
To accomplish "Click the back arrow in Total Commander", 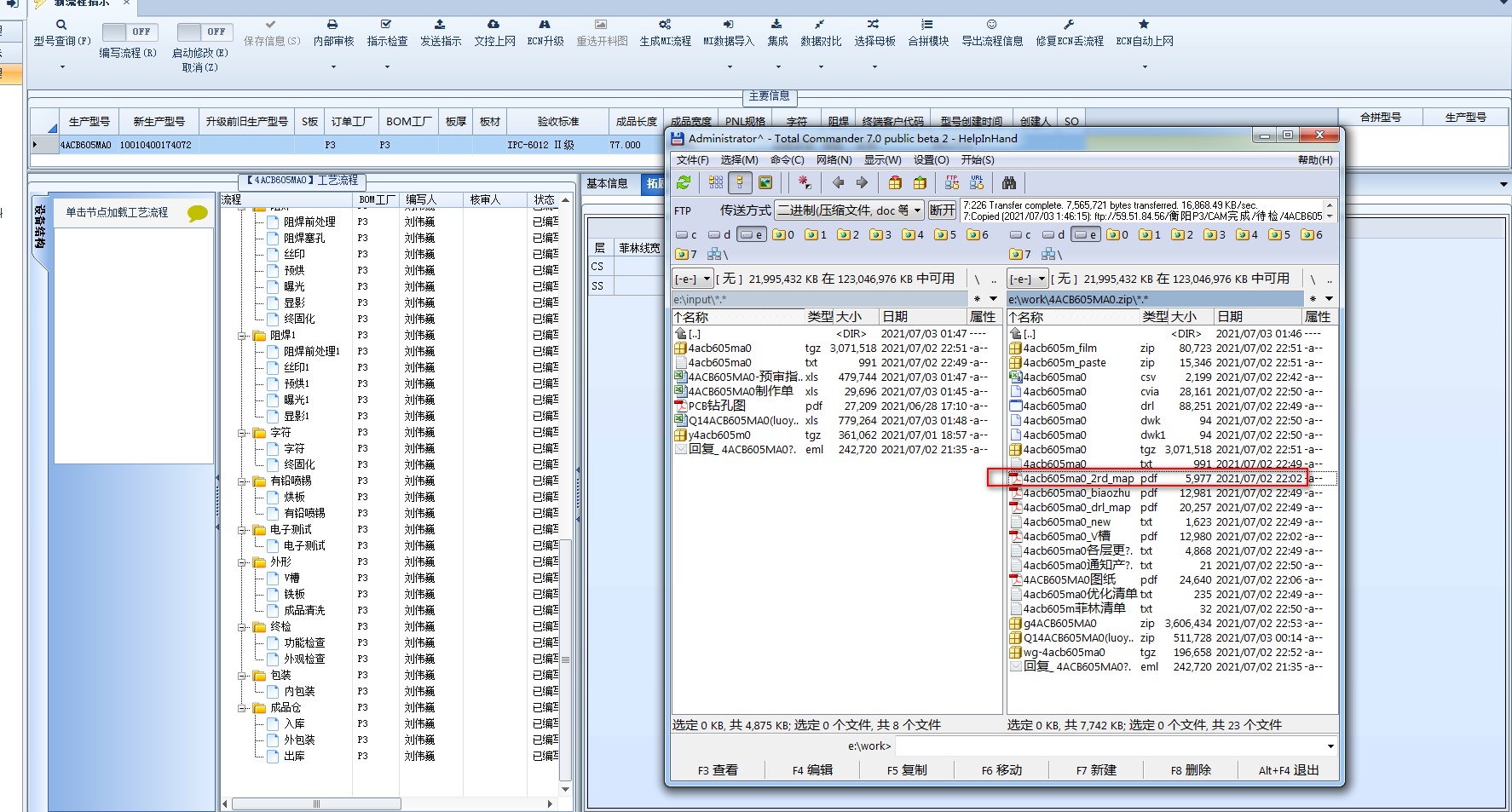I will tap(838, 182).
